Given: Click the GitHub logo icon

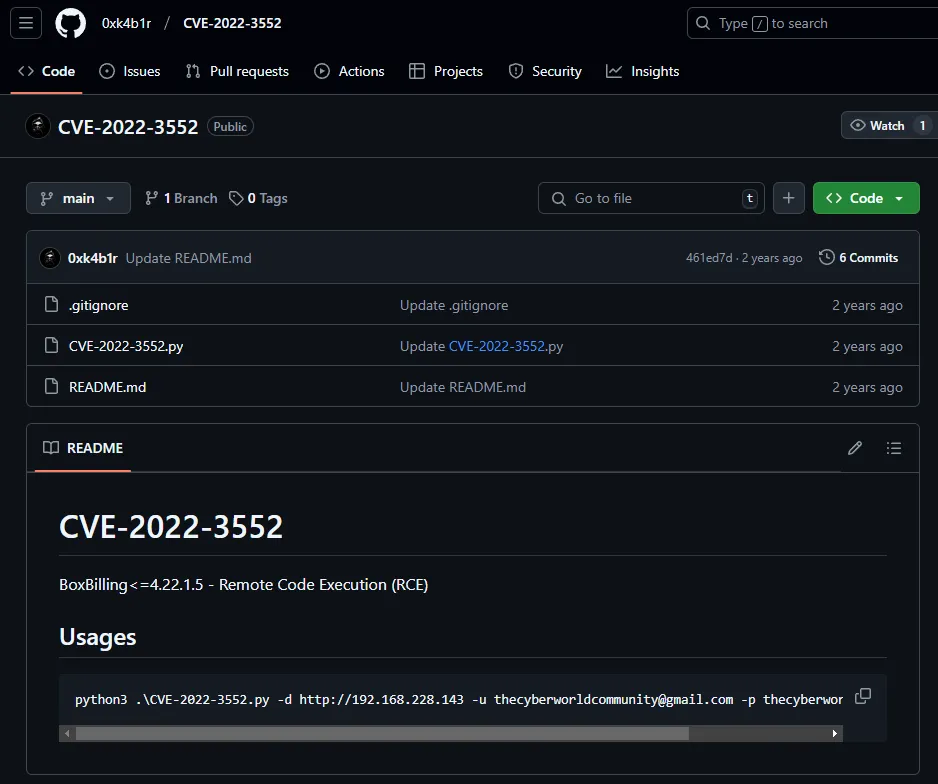Looking at the screenshot, I should click(70, 23).
